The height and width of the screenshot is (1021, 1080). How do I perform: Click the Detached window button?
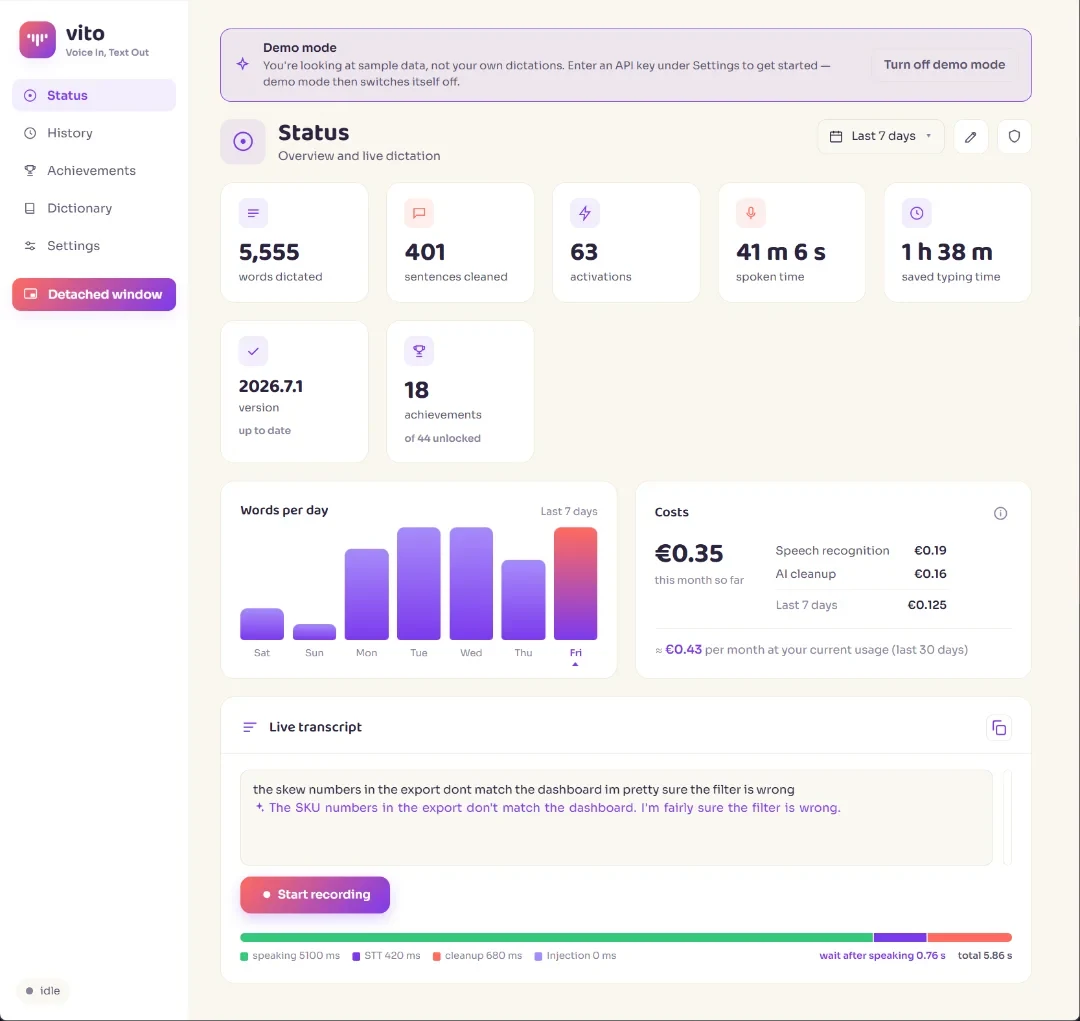tap(94, 294)
